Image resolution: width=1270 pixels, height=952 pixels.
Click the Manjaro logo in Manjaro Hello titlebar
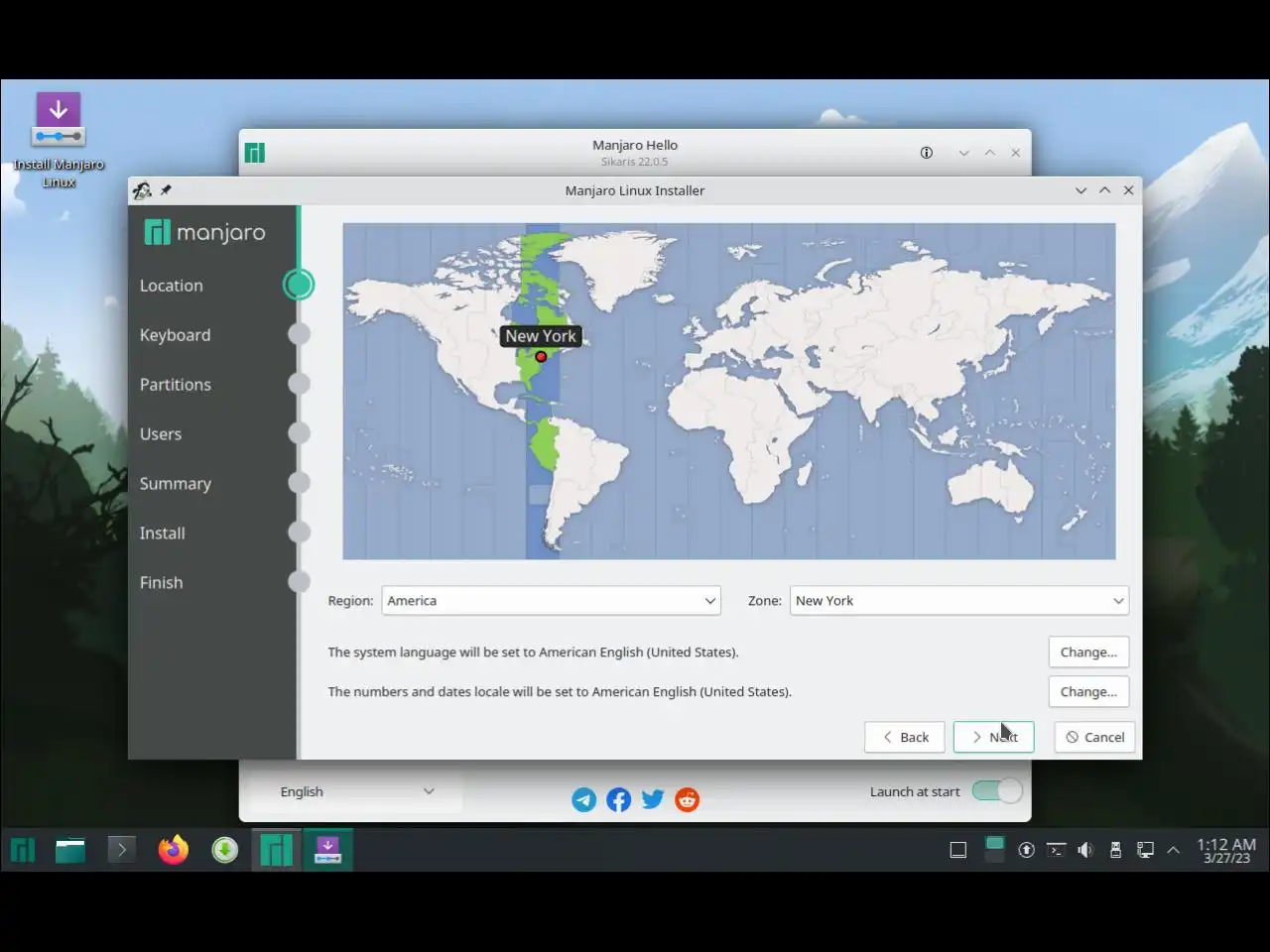point(255,153)
